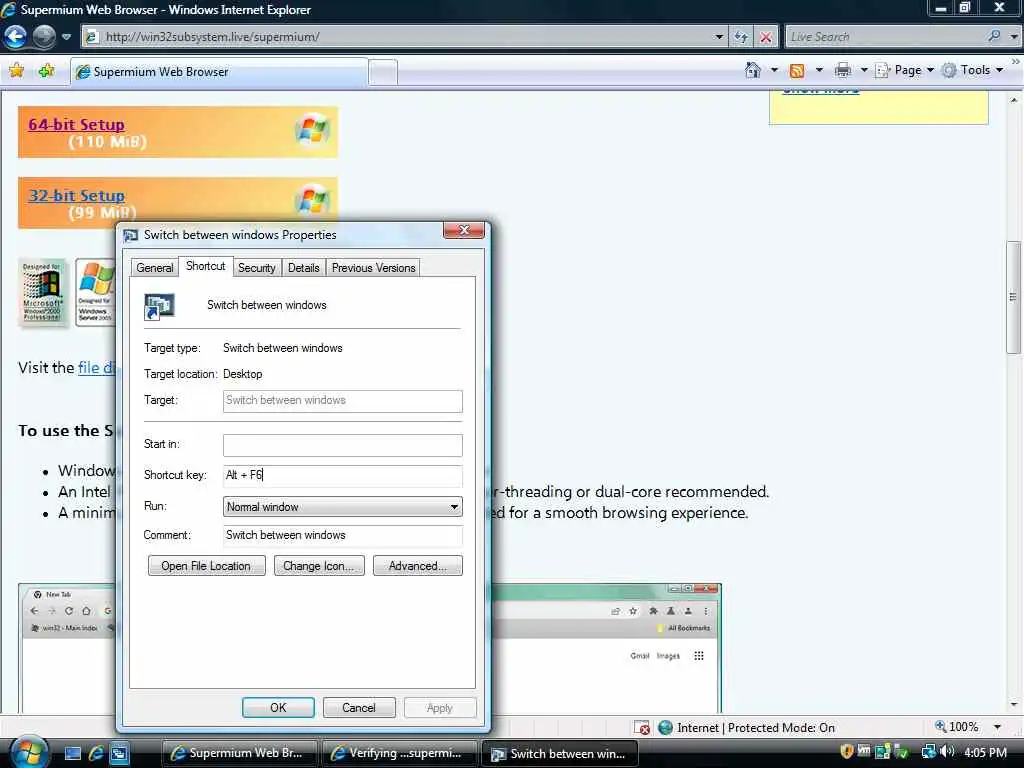Open the Page menu

904,70
